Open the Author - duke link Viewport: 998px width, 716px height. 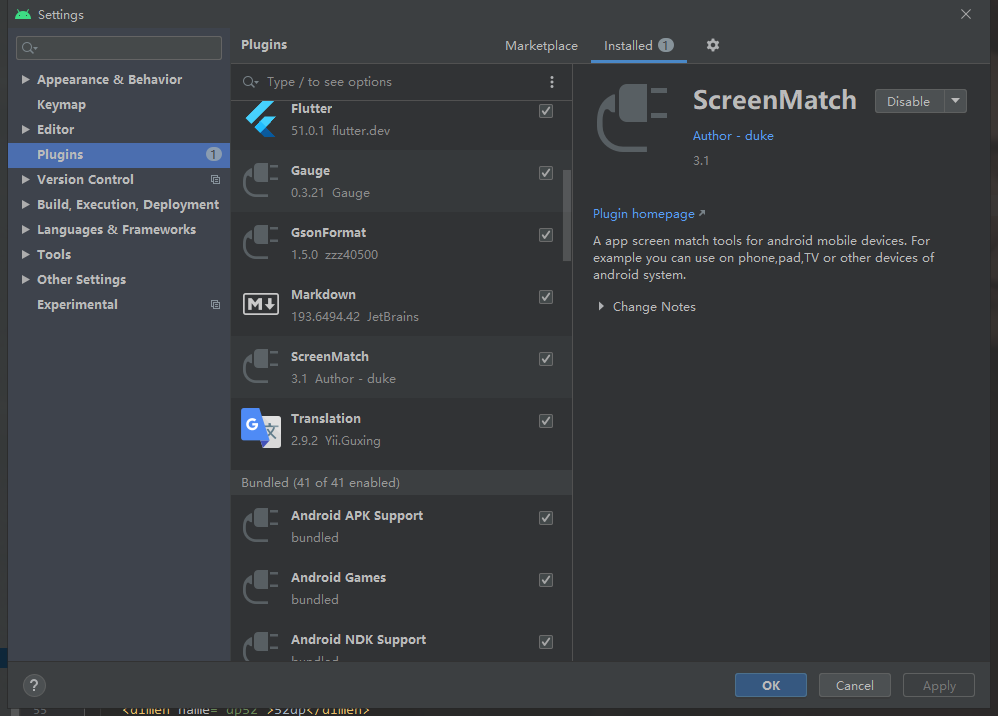point(733,136)
